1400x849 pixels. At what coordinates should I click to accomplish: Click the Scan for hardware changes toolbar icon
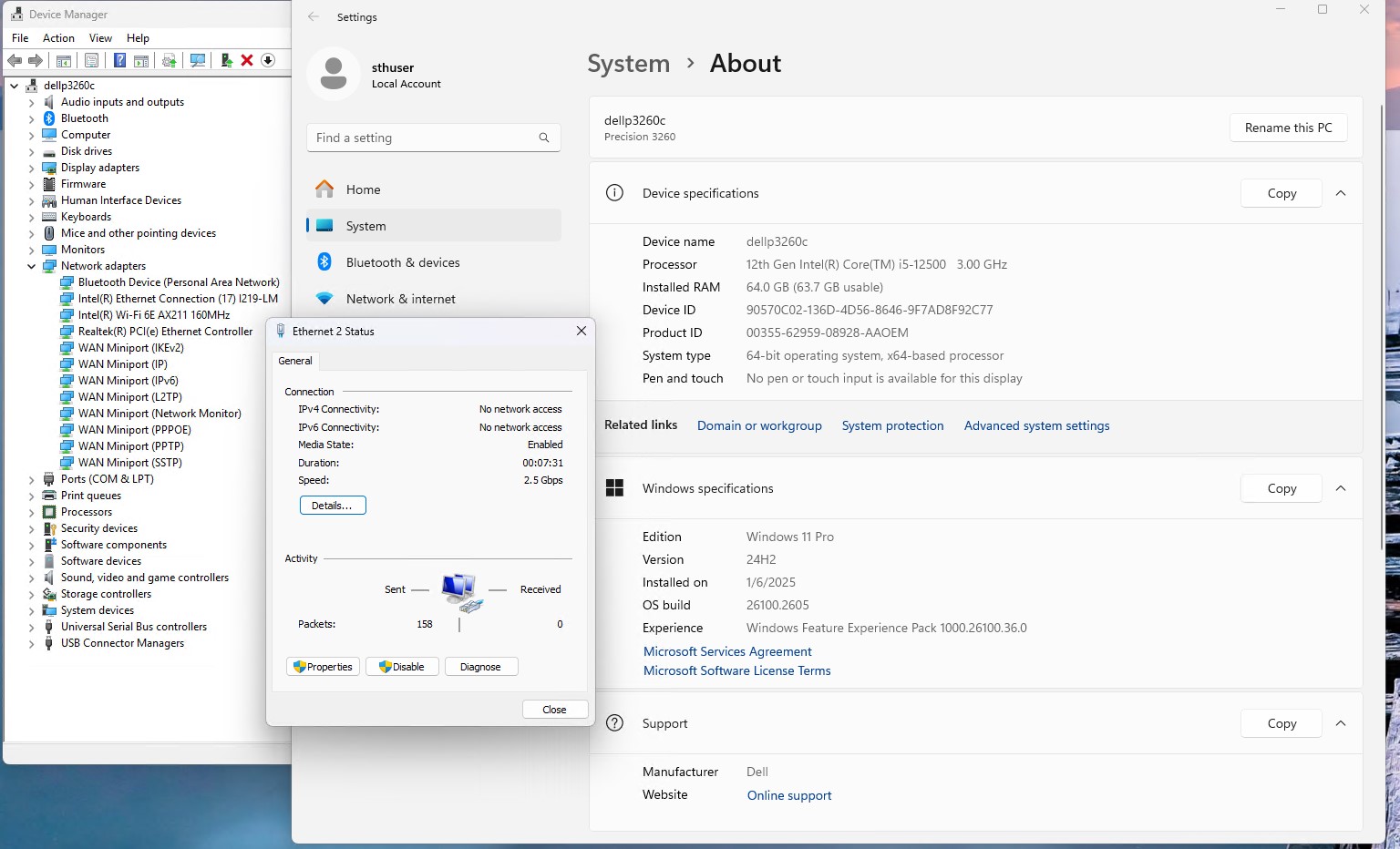(197, 60)
